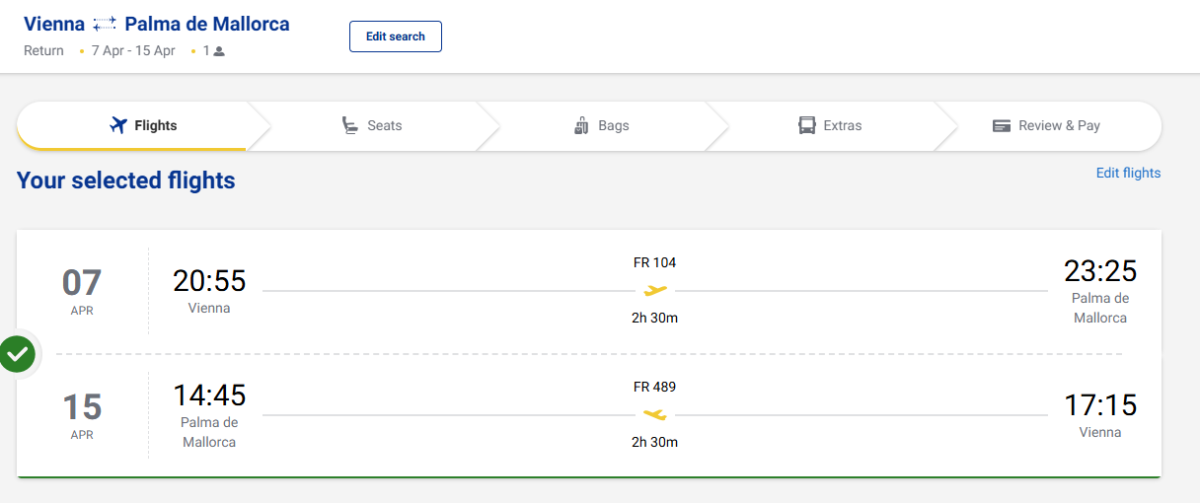
Task: Click the luggage icon in the Bags step
Action: [581, 126]
